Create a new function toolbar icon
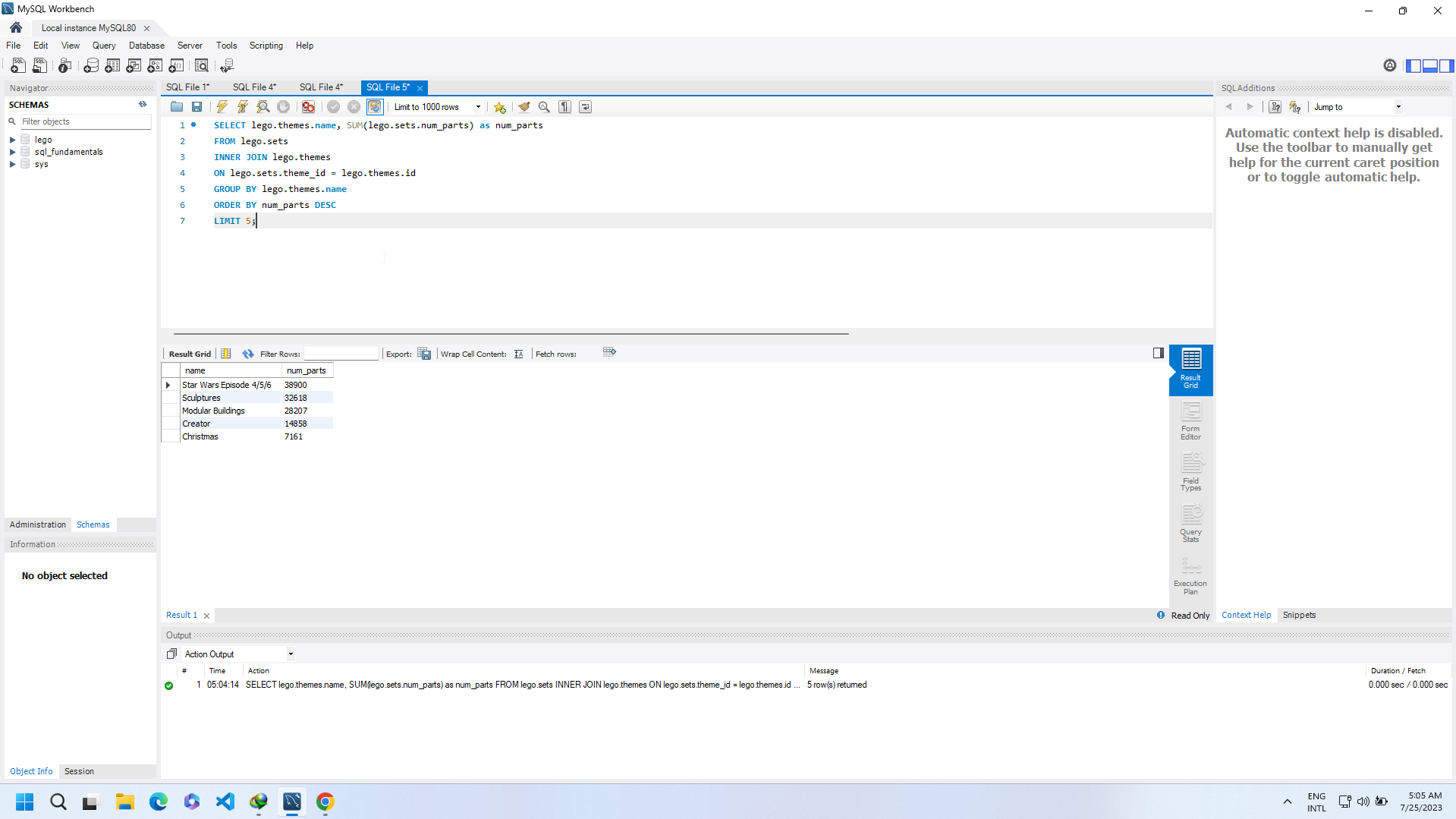Viewport: 1456px width, 819px height. click(176, 66)
